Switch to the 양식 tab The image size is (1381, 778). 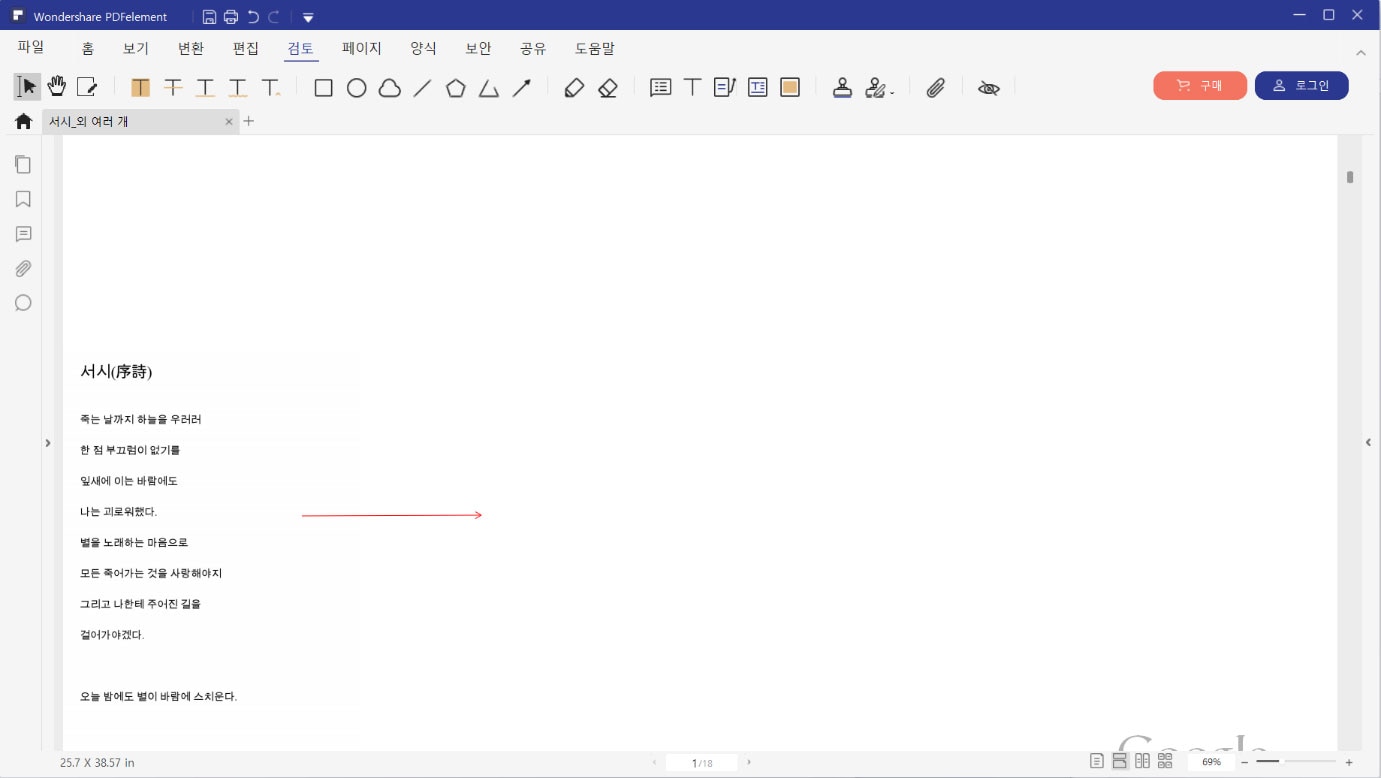tap(424, 48)
